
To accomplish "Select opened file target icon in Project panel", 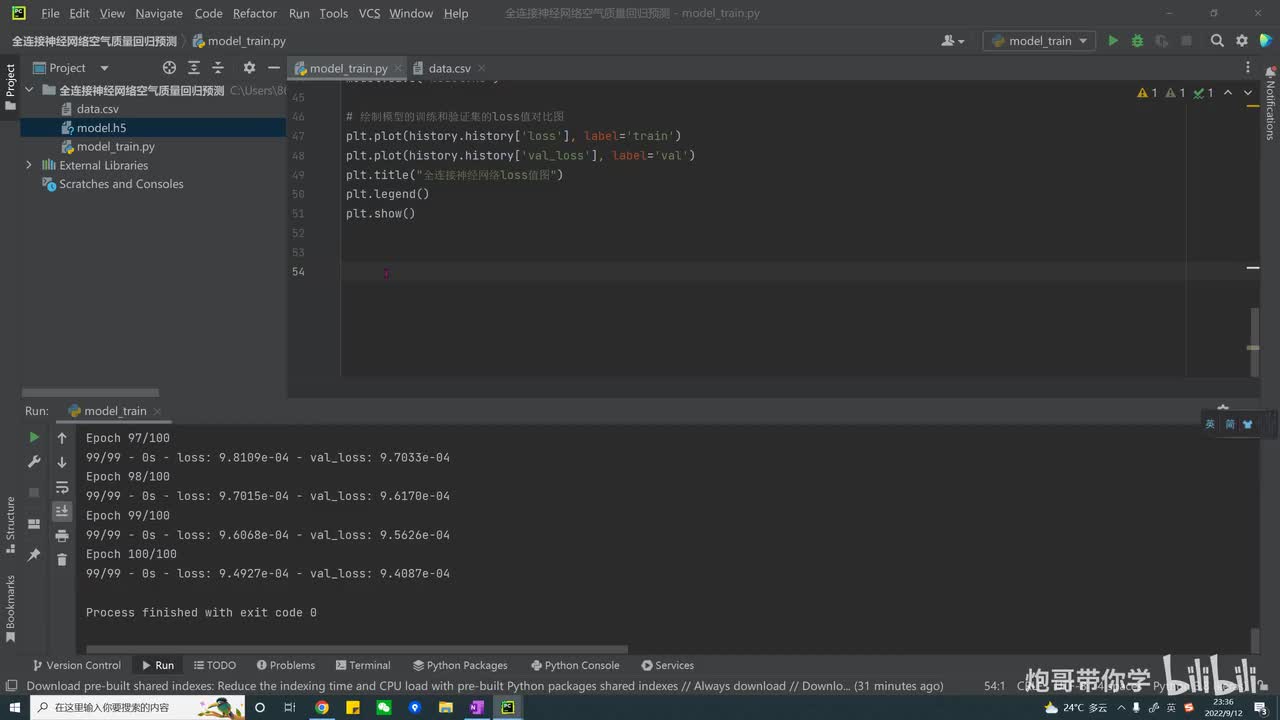I will tap(169, 68).
